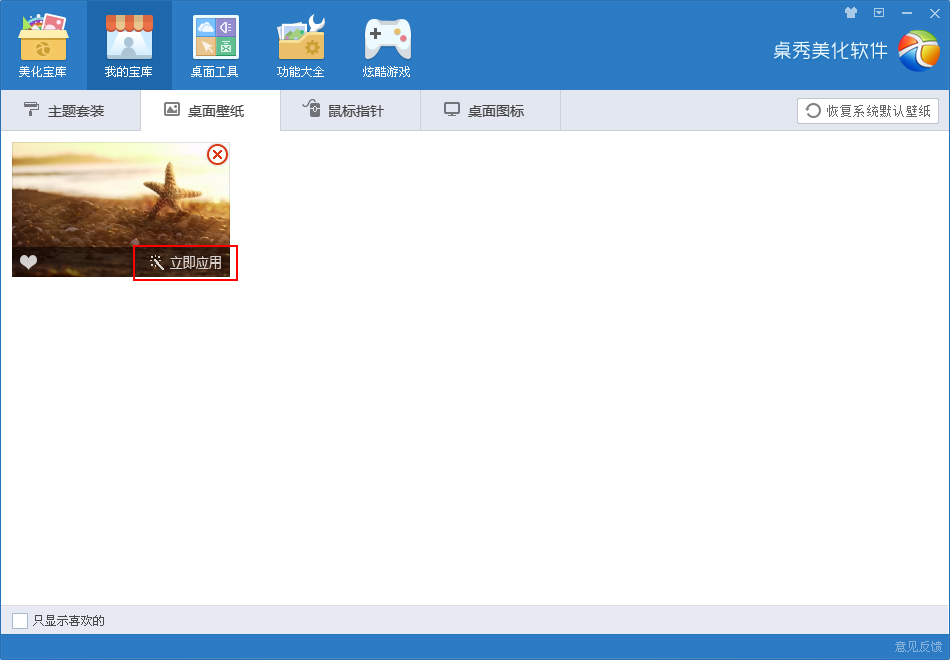Screen dimensions: 950x660
Task: Open the 功能大全 section
Action: coord(301,45)
